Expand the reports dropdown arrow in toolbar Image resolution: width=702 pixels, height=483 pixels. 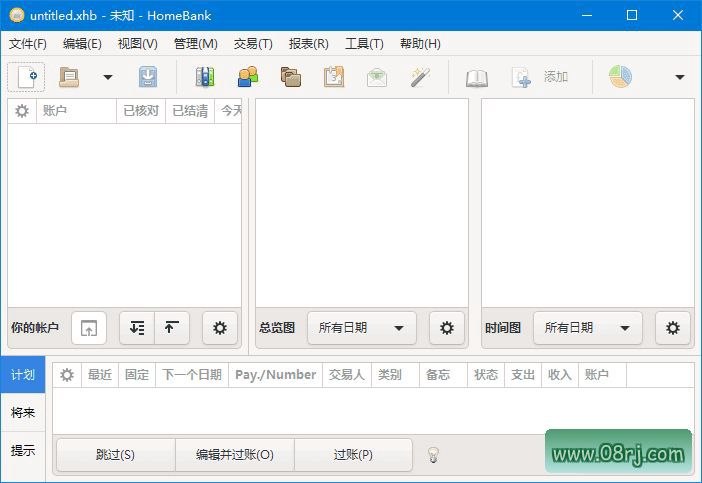(680, 77)
